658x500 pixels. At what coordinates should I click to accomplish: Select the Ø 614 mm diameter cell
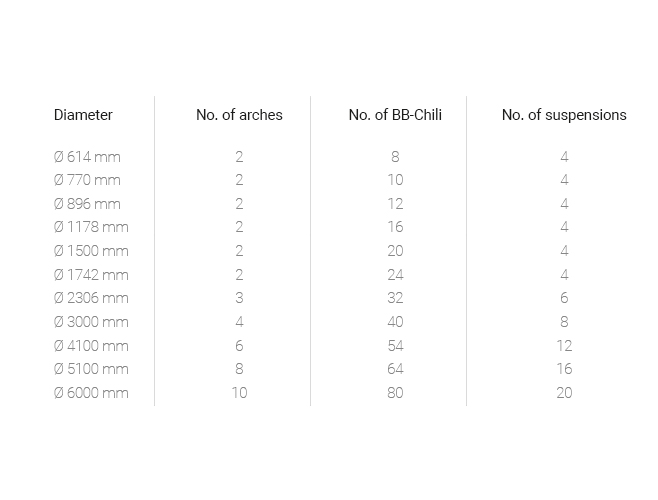(87, 157)
